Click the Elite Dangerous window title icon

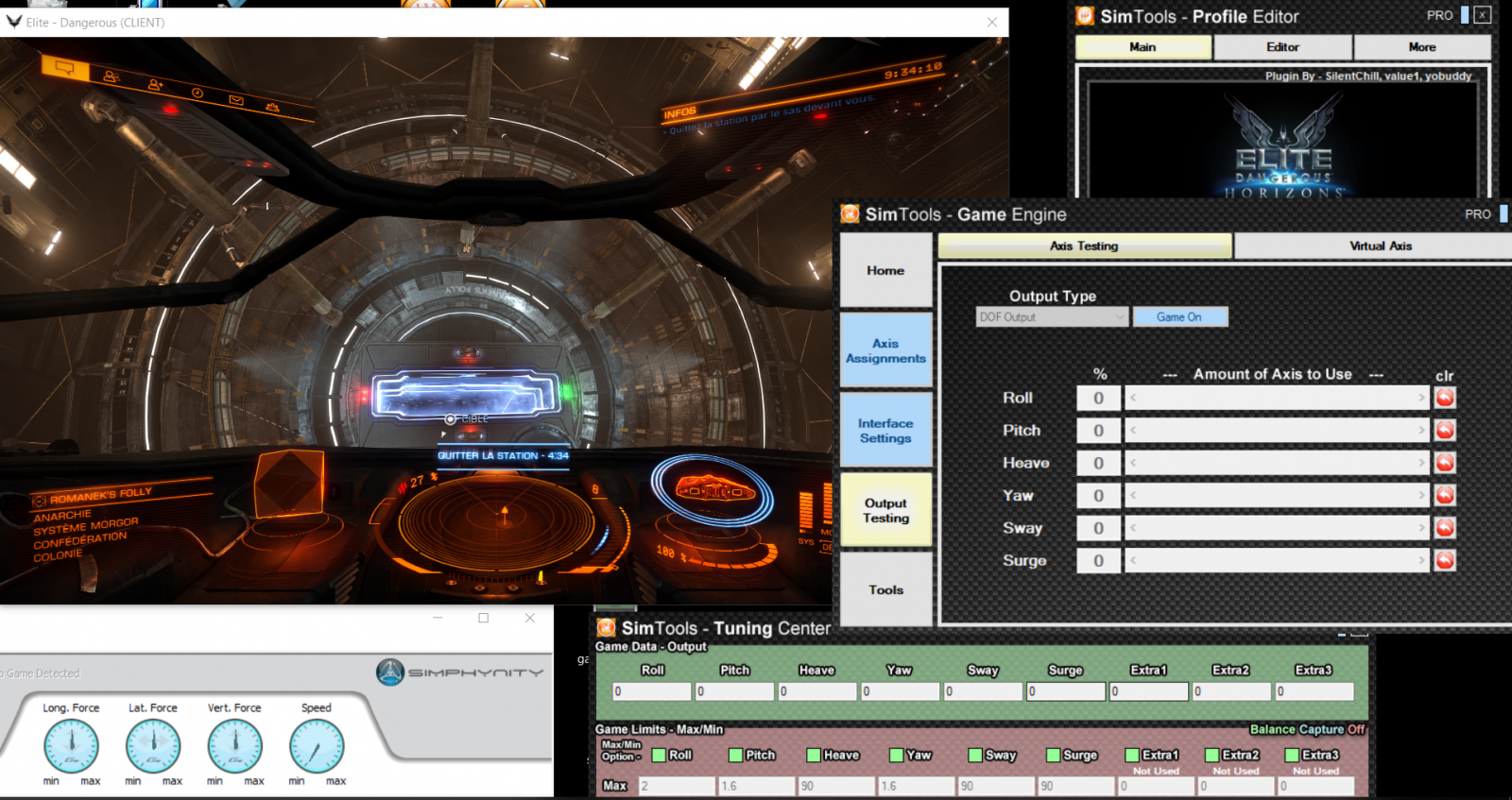click(x=14, y=22)
